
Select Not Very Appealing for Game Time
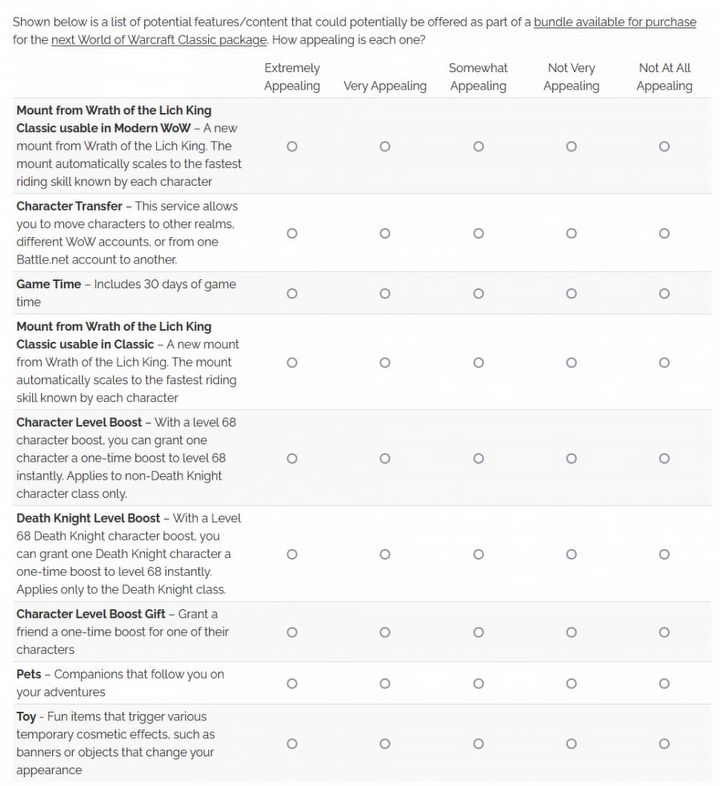pos(571,294)
